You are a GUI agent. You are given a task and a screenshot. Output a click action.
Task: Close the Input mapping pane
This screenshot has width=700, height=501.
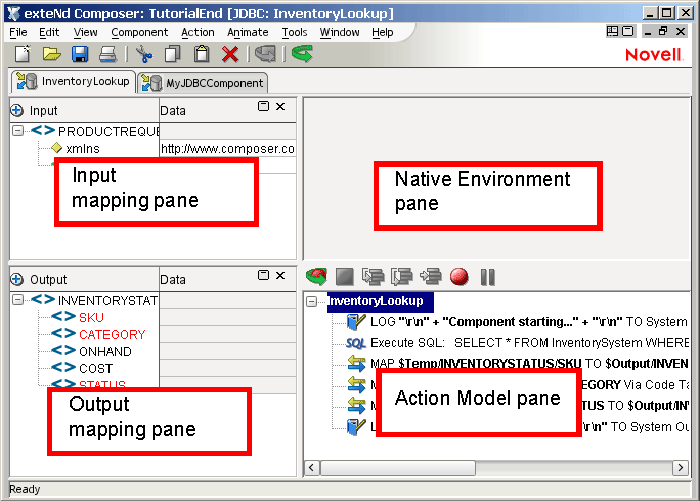[280, 106]
